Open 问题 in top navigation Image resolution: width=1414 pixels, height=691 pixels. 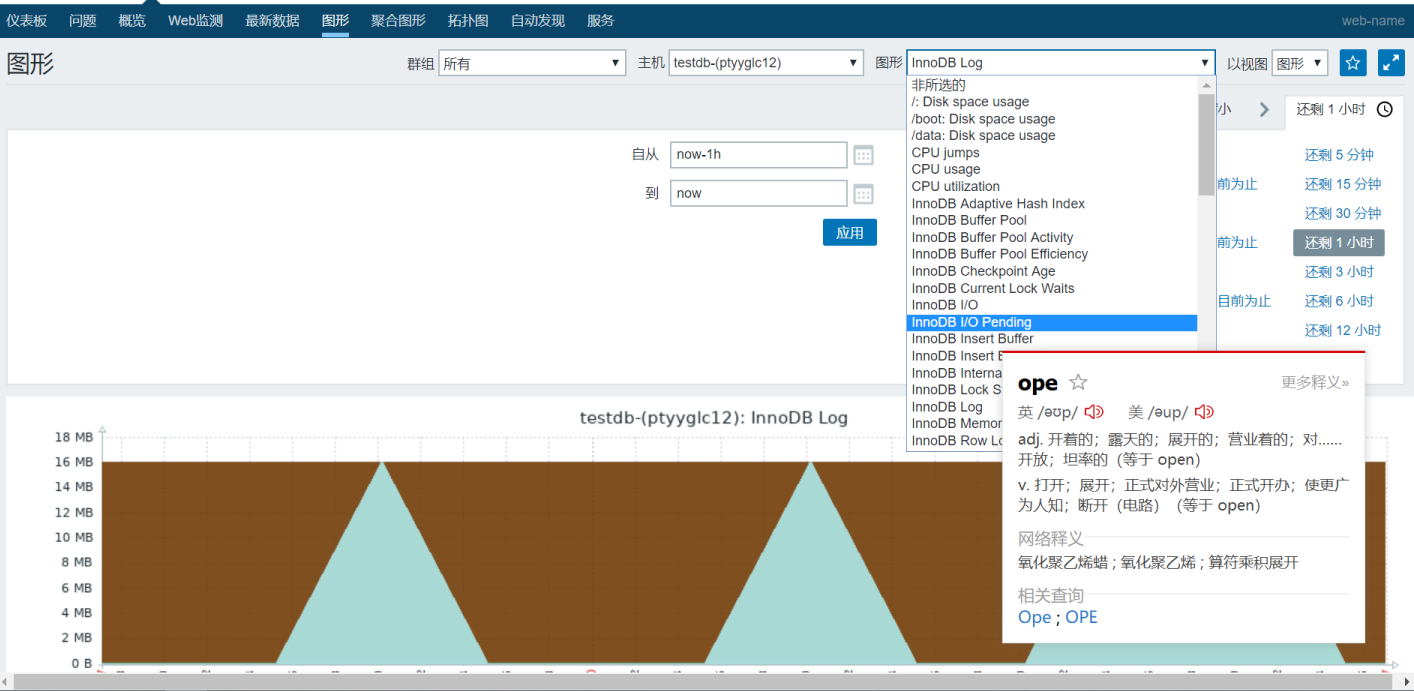coord(82,20)
